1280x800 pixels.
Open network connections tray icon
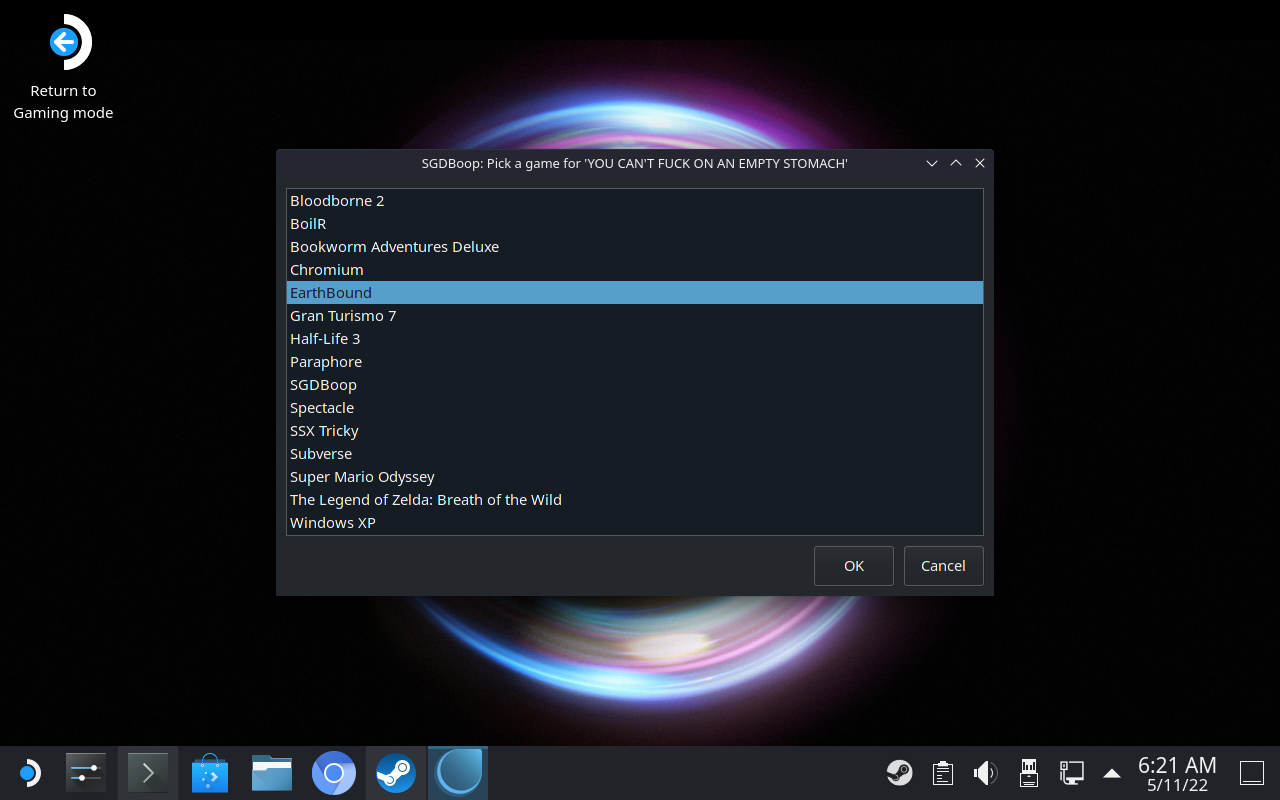[x=1071, y=773]
